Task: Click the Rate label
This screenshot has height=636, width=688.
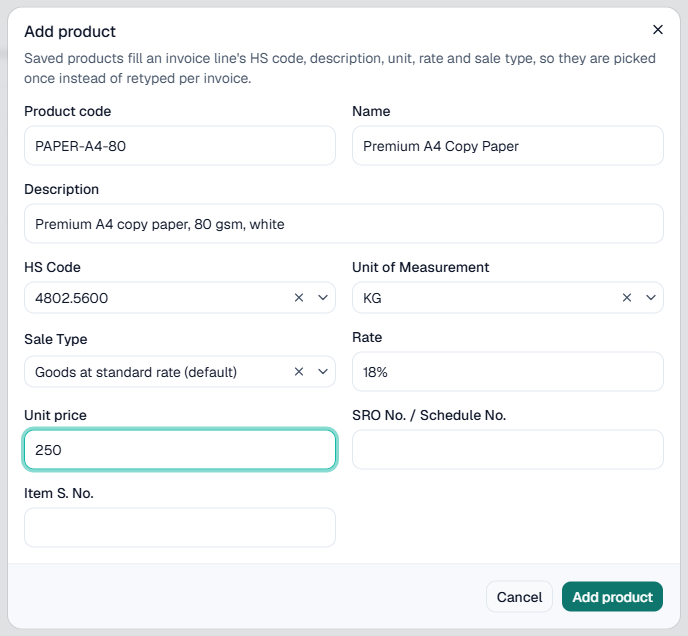Action: pyautogui.click(x=367, y=337)
